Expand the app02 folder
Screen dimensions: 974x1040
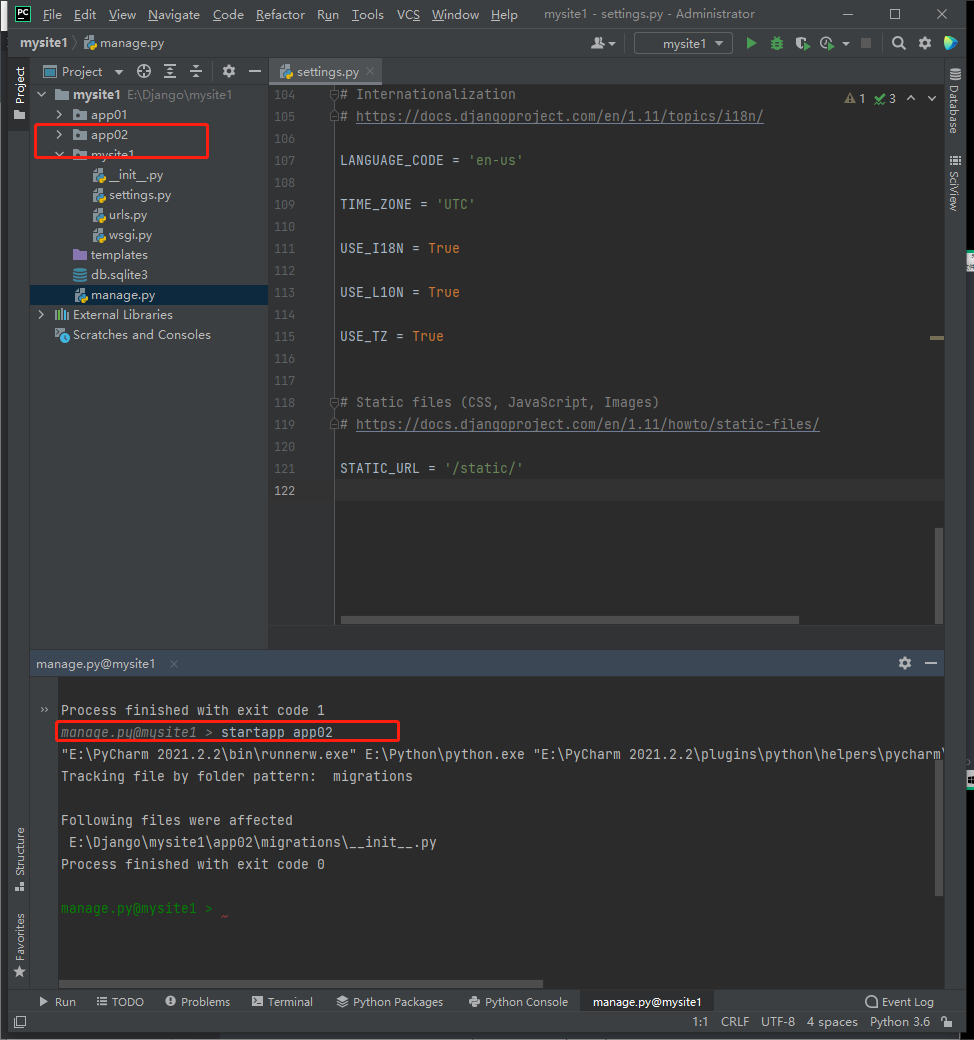[59, 135]
